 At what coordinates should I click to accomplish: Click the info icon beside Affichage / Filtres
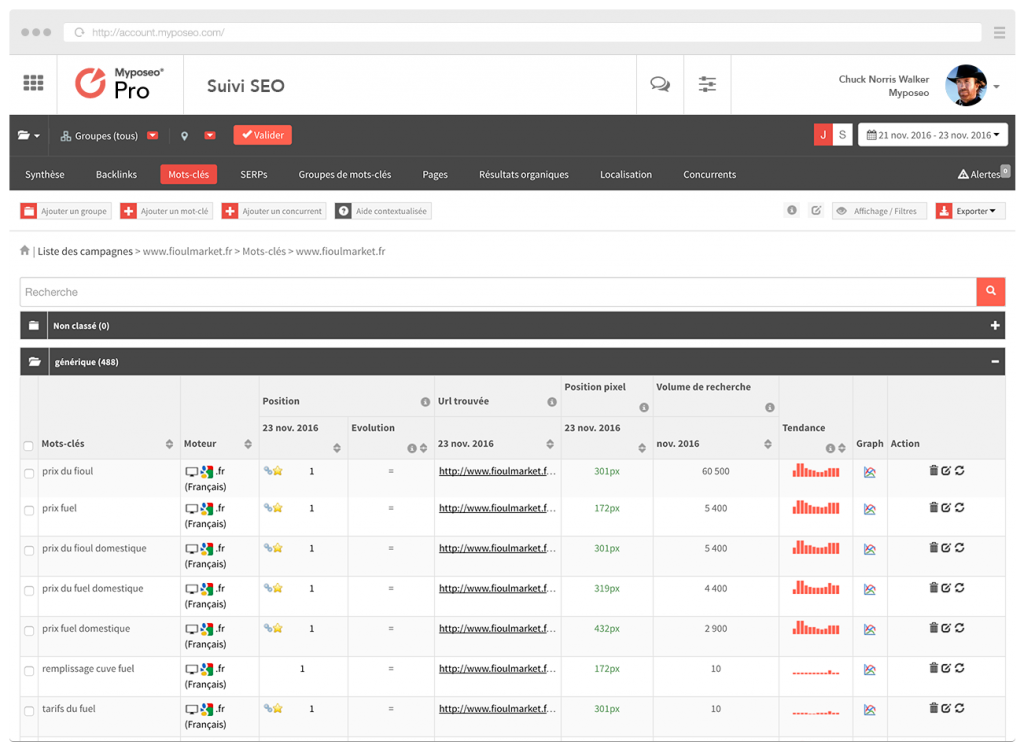792,210
